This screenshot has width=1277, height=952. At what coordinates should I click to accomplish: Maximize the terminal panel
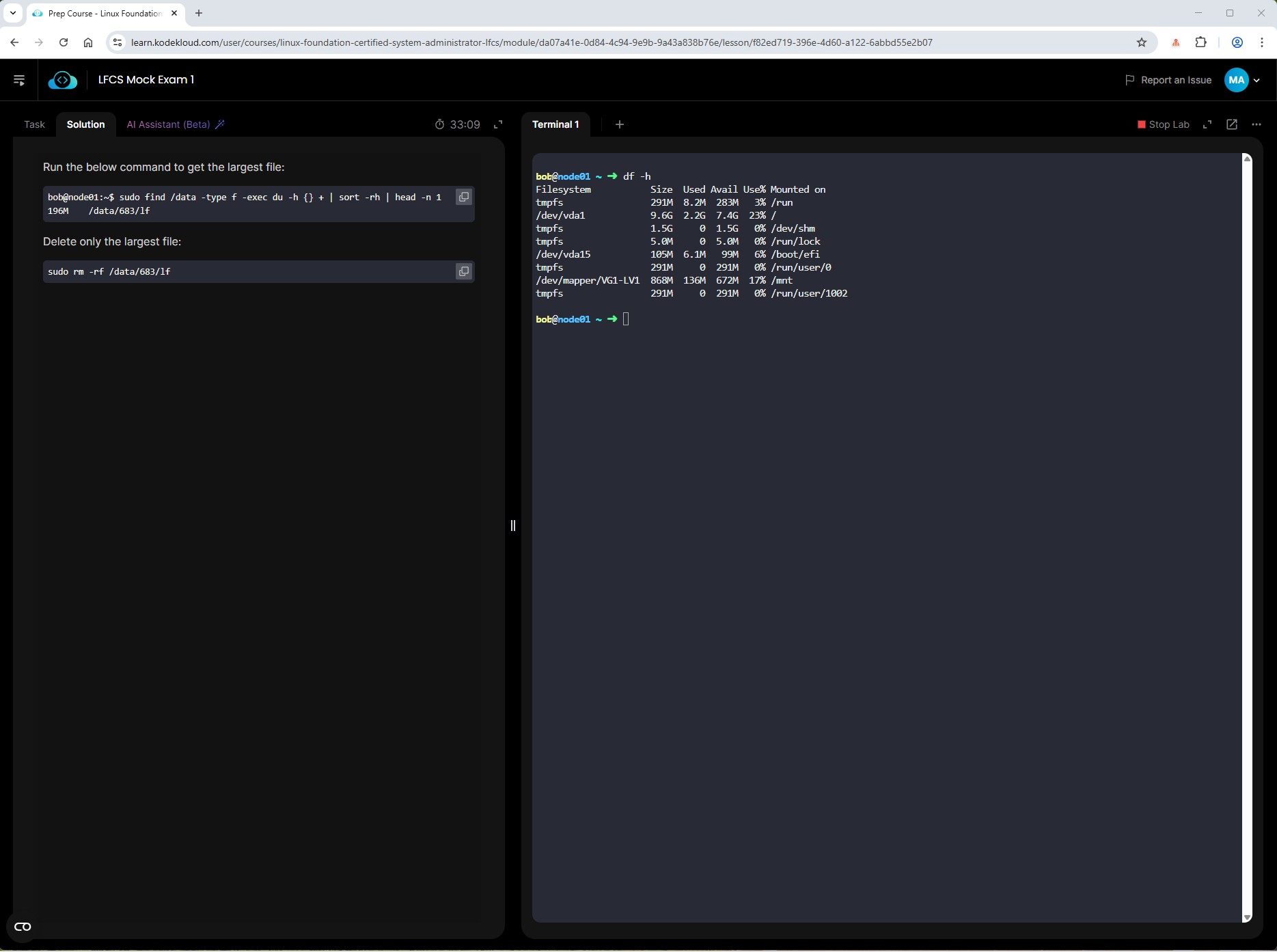click(x=1207, y=124)
